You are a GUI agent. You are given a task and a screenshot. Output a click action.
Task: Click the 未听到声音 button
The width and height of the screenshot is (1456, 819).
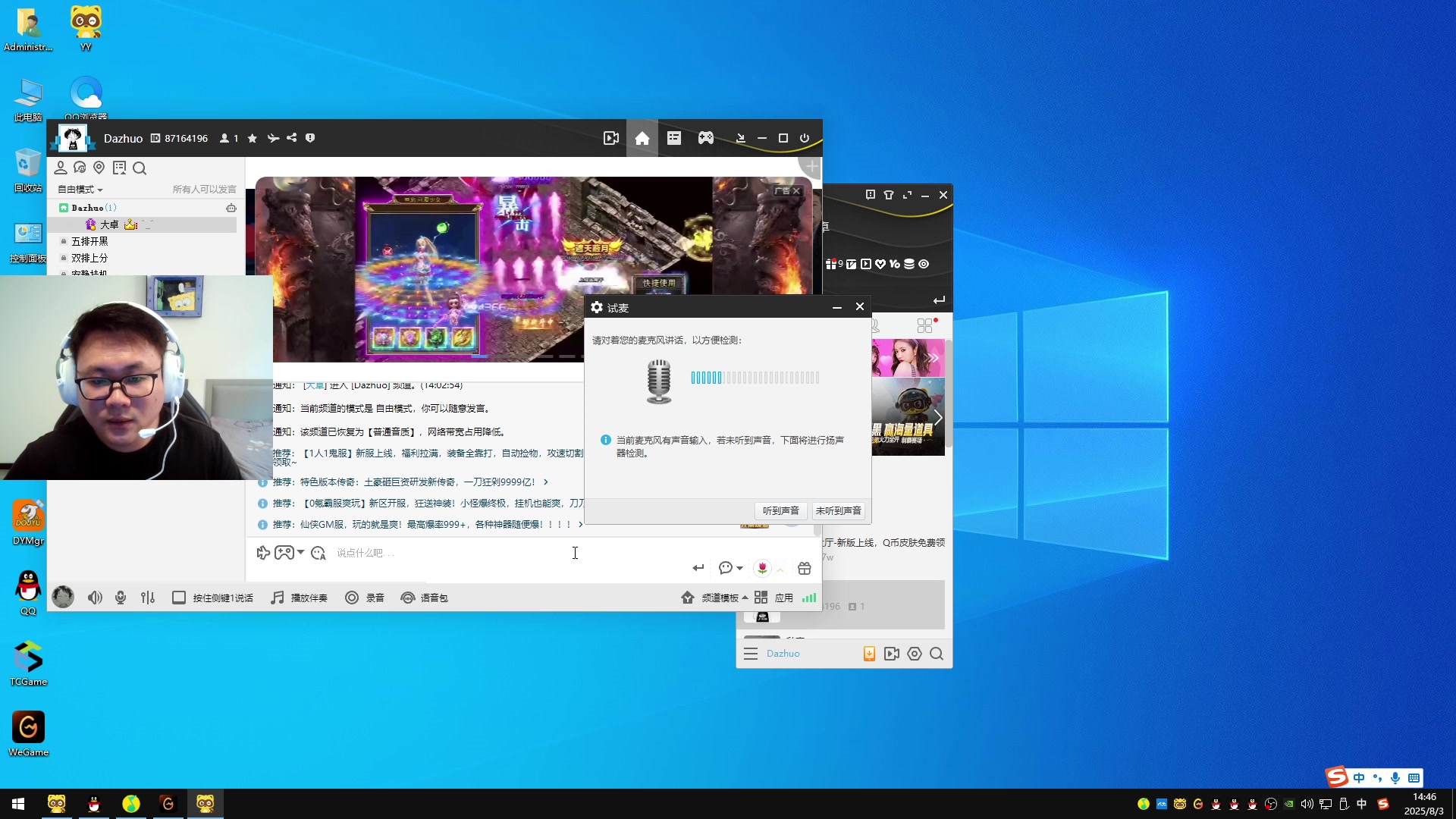point(839,511)
